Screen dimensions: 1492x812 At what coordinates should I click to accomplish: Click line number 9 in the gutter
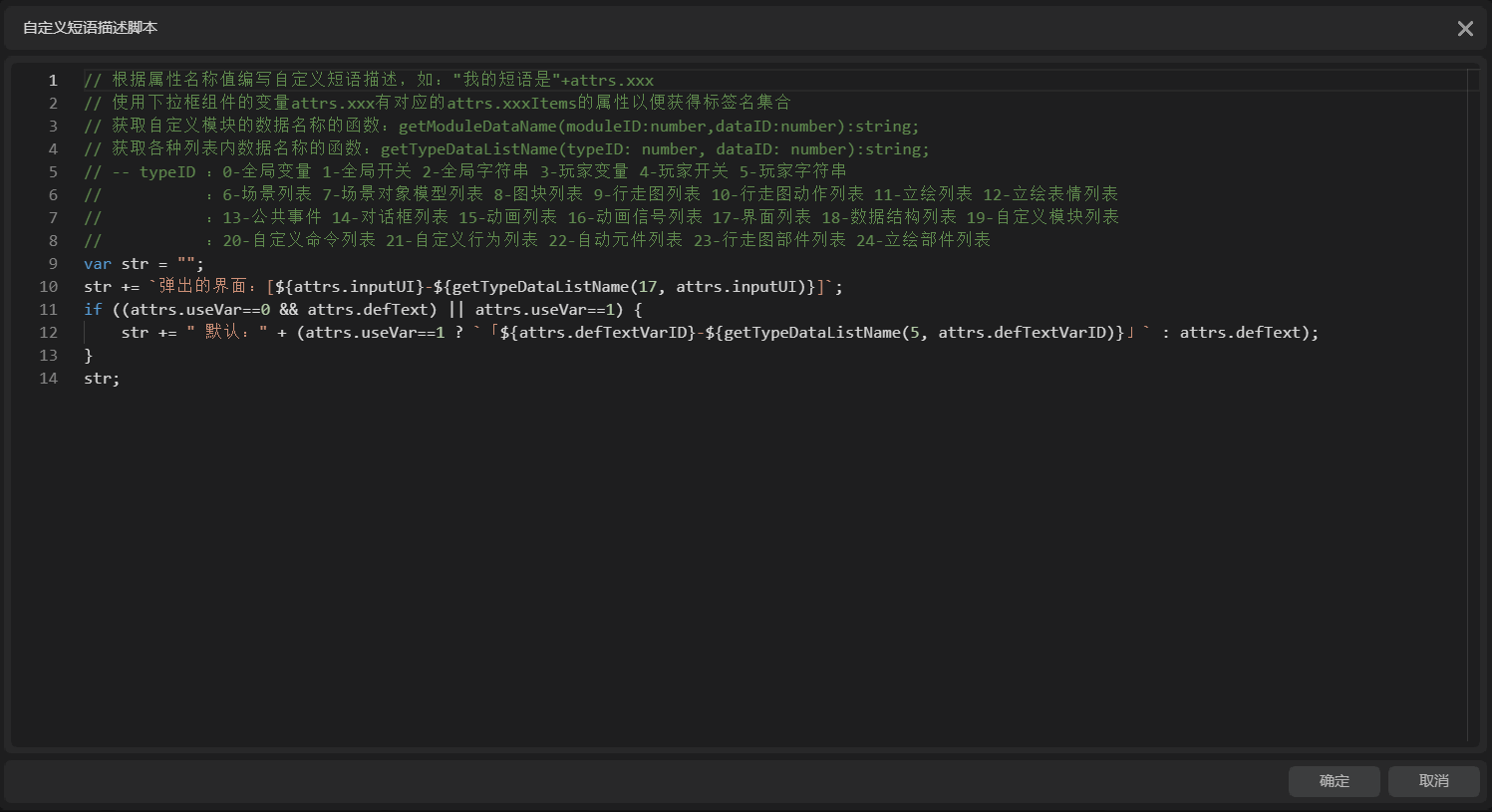(53, 263)
